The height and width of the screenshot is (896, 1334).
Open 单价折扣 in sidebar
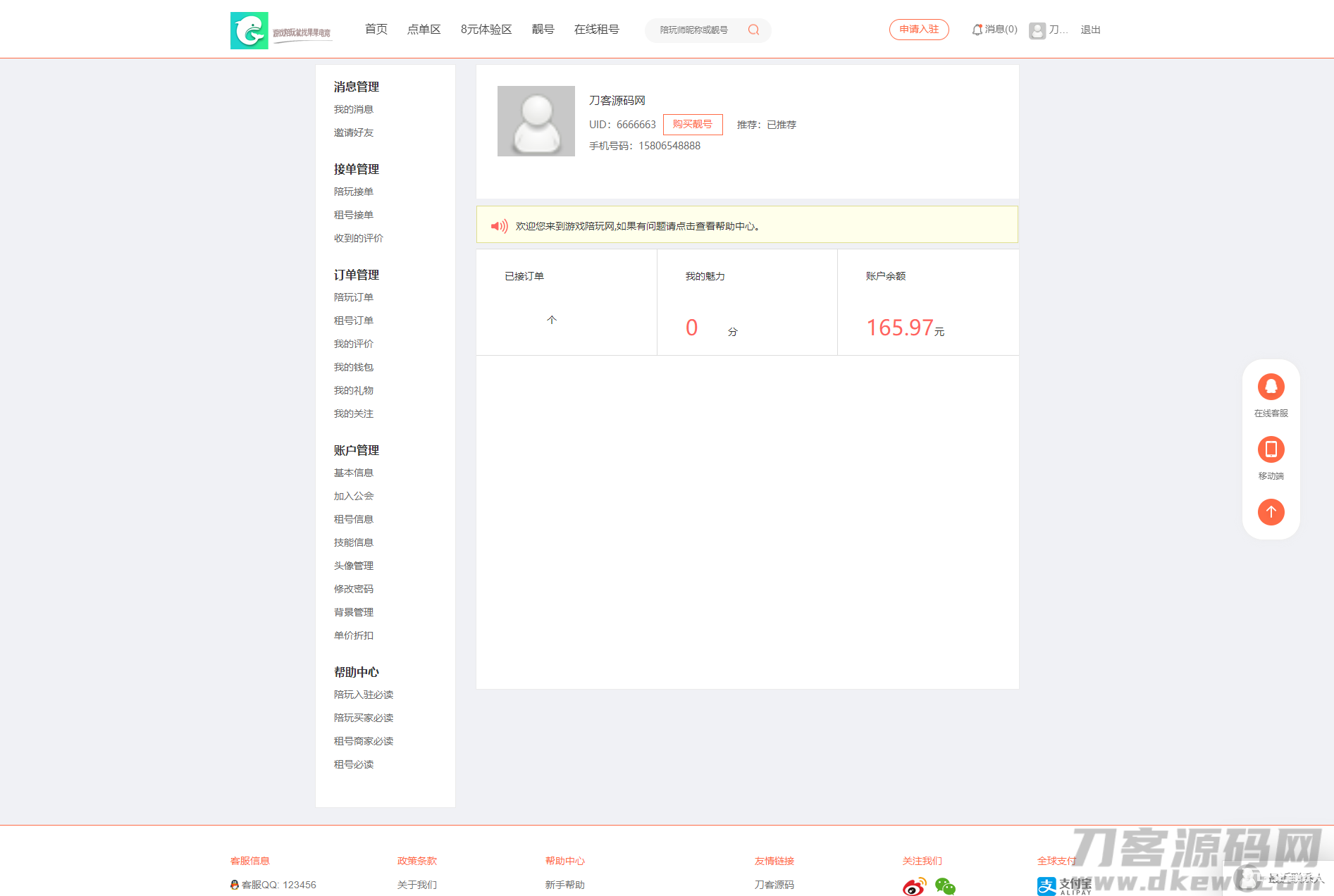click(354, 635)
